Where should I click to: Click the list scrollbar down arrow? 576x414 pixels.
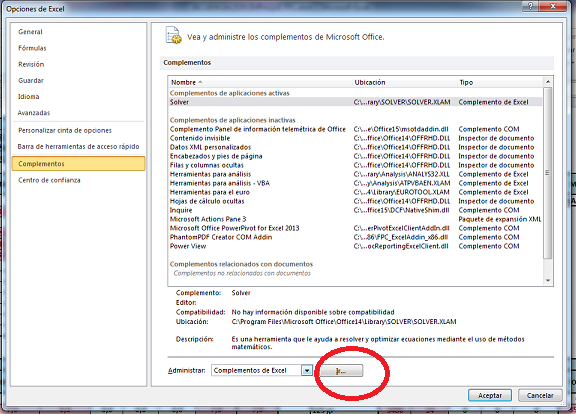[548, 280]
